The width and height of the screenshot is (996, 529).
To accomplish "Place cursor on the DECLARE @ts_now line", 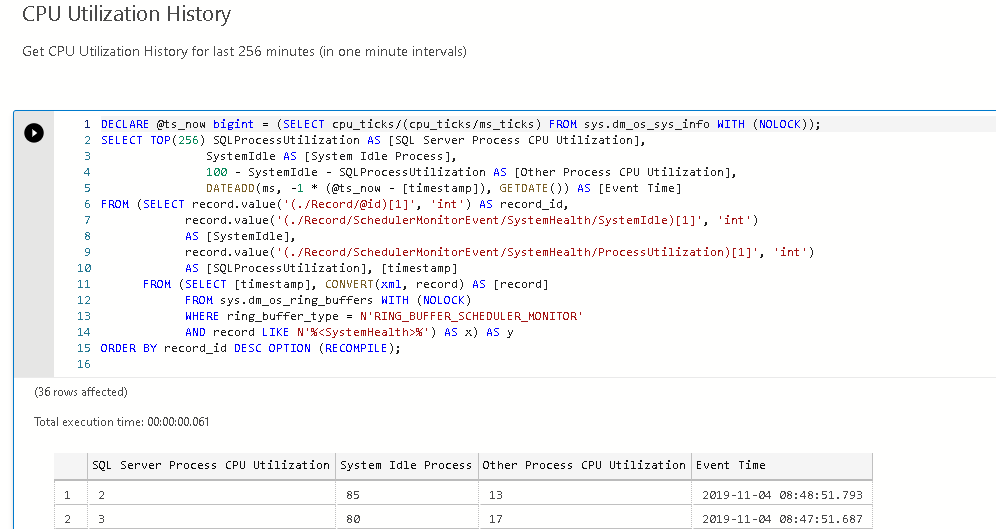I will click(x=460, y=124).
